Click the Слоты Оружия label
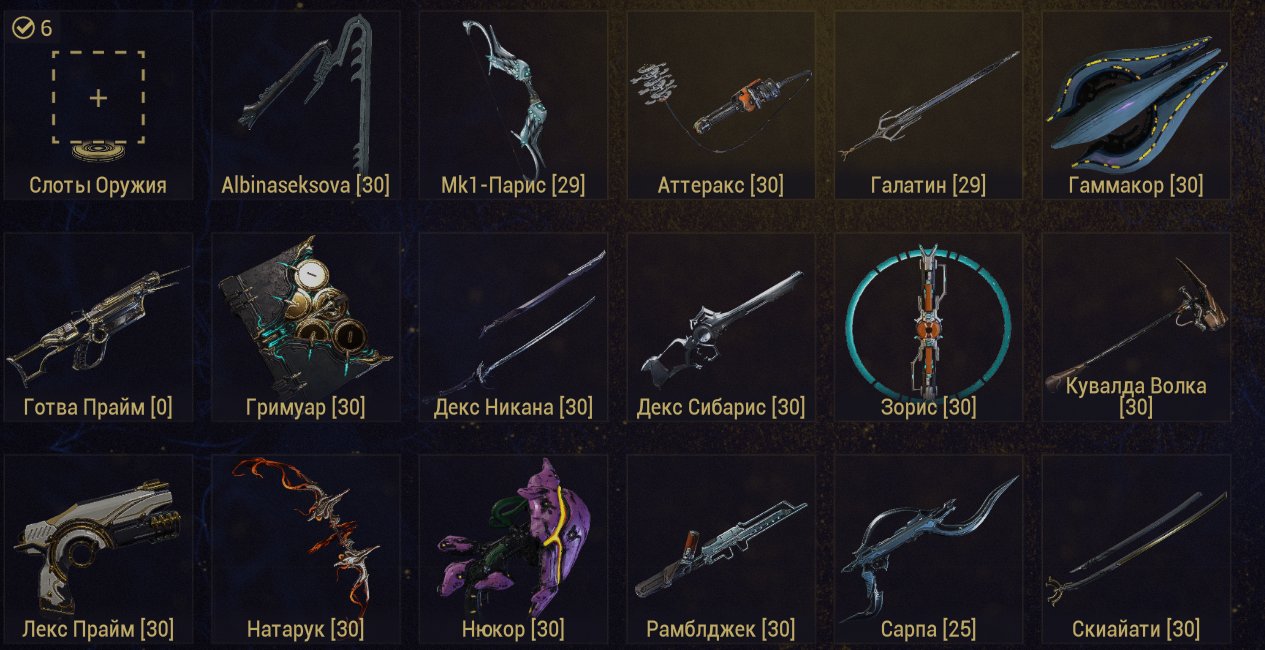The width and height of the screenshot is (1265, 650). [98, 185]
